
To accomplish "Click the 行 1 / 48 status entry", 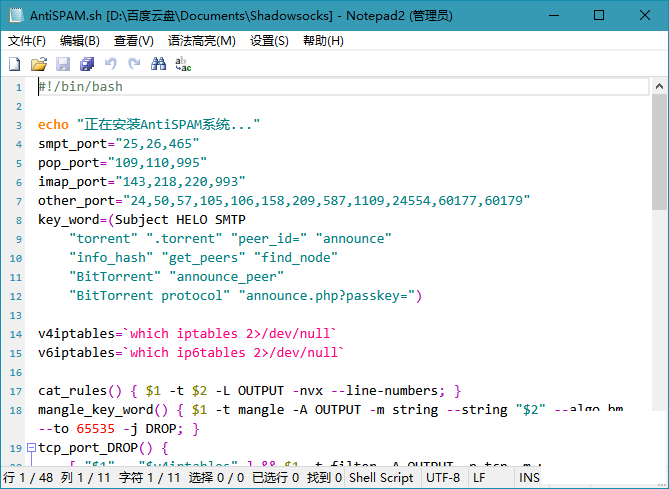I will (x=28, y=477).
